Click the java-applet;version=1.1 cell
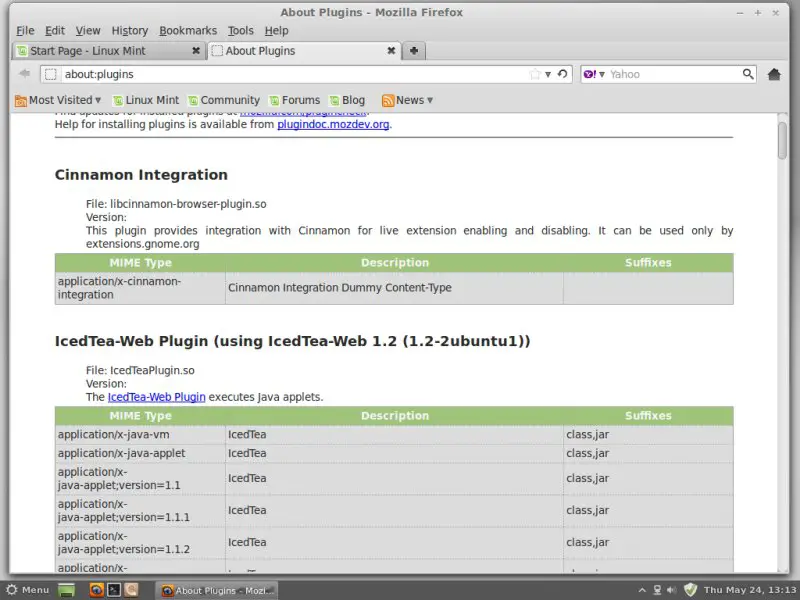Viewport: 800px width, 600px height. [140, 479]
